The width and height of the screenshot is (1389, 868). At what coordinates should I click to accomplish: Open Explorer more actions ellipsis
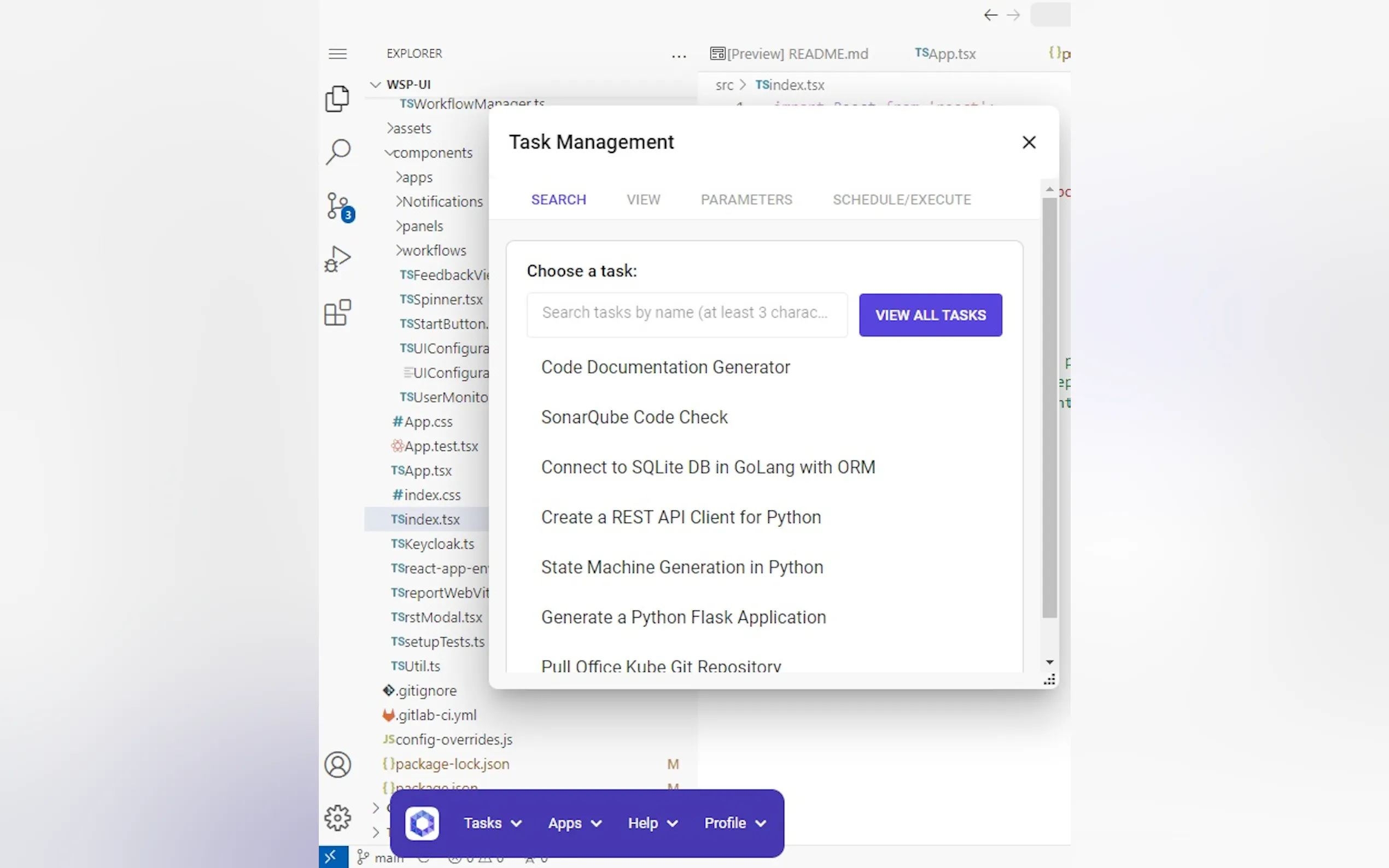pyautogui.click(x=679, y=56)
